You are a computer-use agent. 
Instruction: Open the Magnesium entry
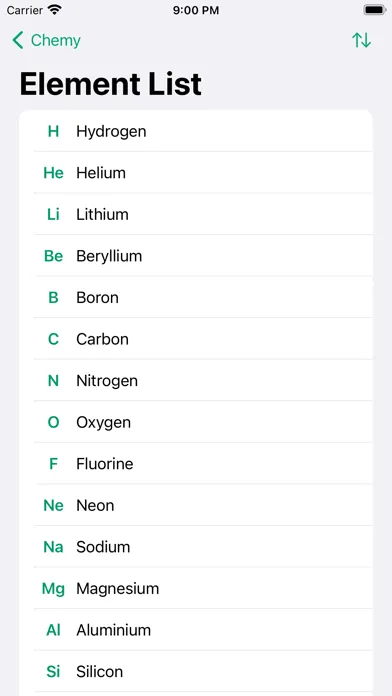[195, 589]
